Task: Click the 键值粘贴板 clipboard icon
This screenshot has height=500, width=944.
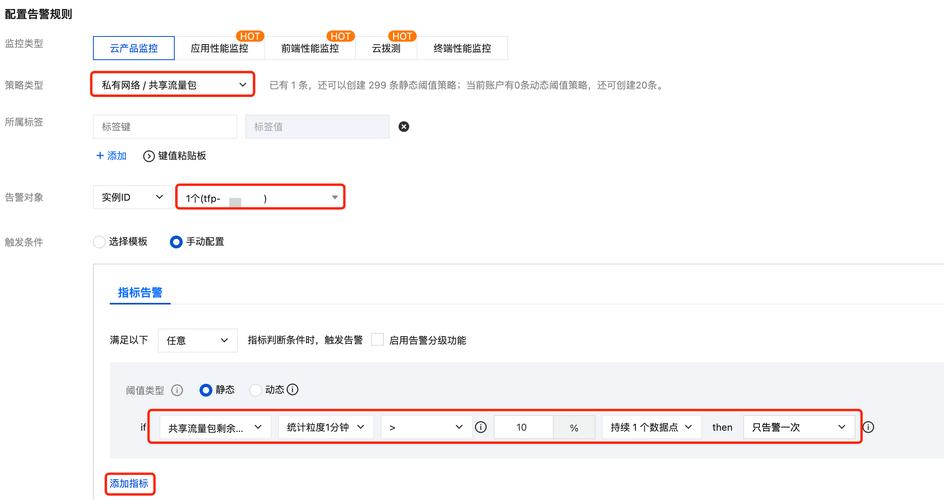Action: tap(150, 156)
